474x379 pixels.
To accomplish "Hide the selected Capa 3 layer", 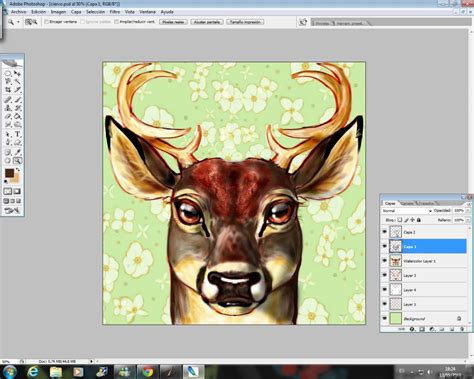I will coord(385,246).
